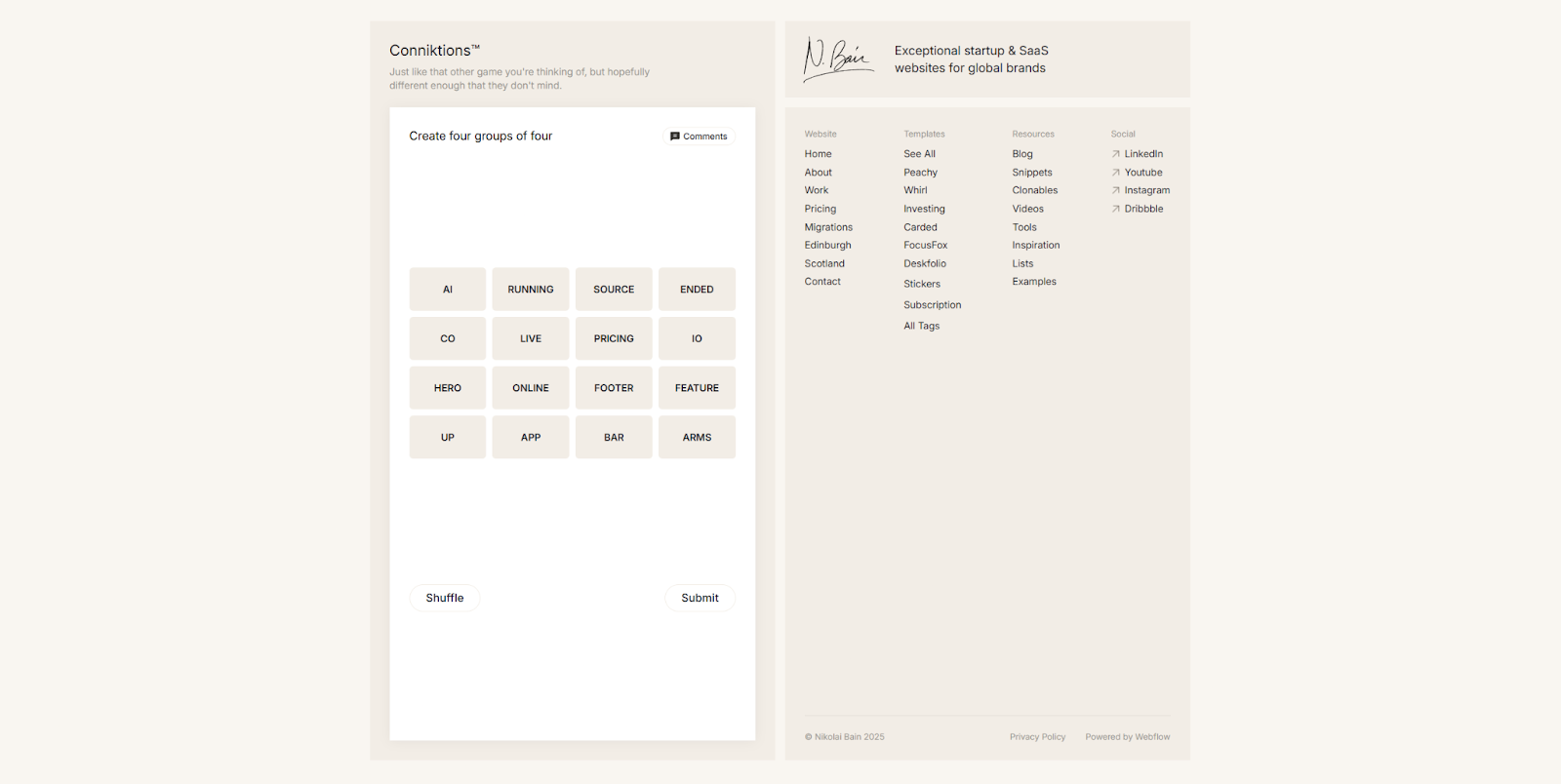This screenshot has width=1561, height=784.
Task: Visit the Youtube social link
Action: click(1143, 173)
